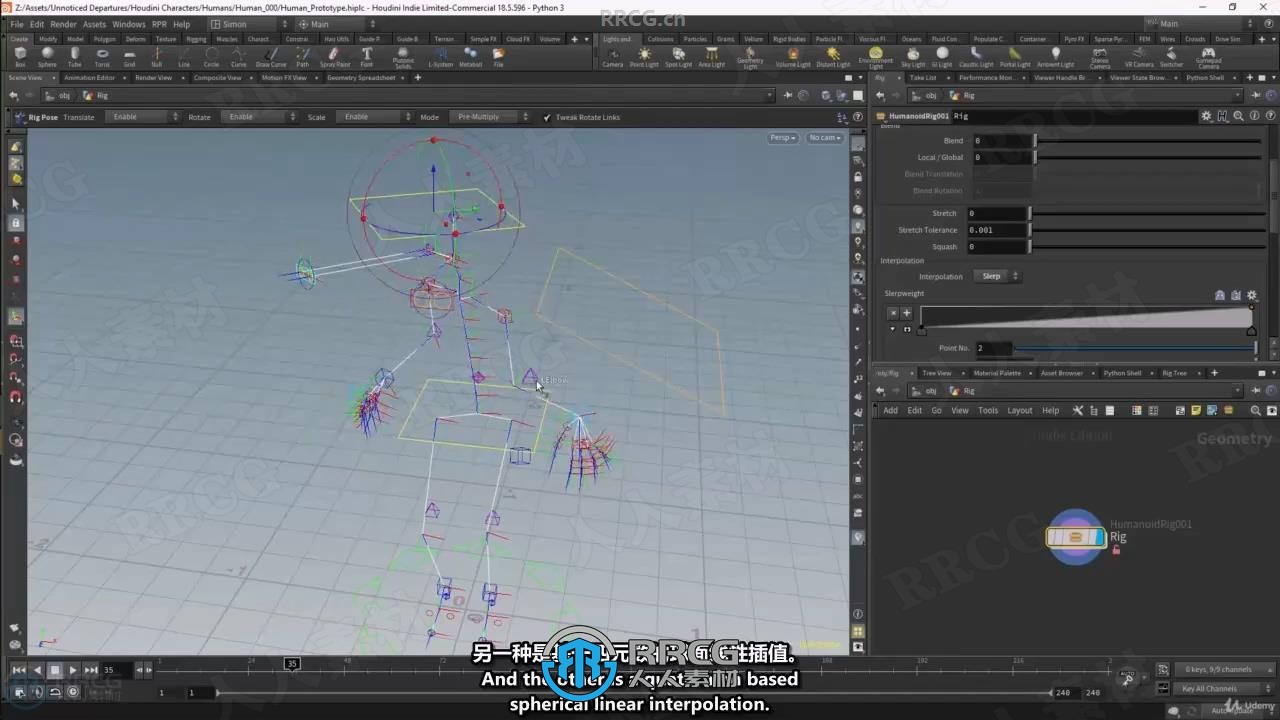
Task: Open Interpolation Slerp dropdown
Action: [996, 276]
